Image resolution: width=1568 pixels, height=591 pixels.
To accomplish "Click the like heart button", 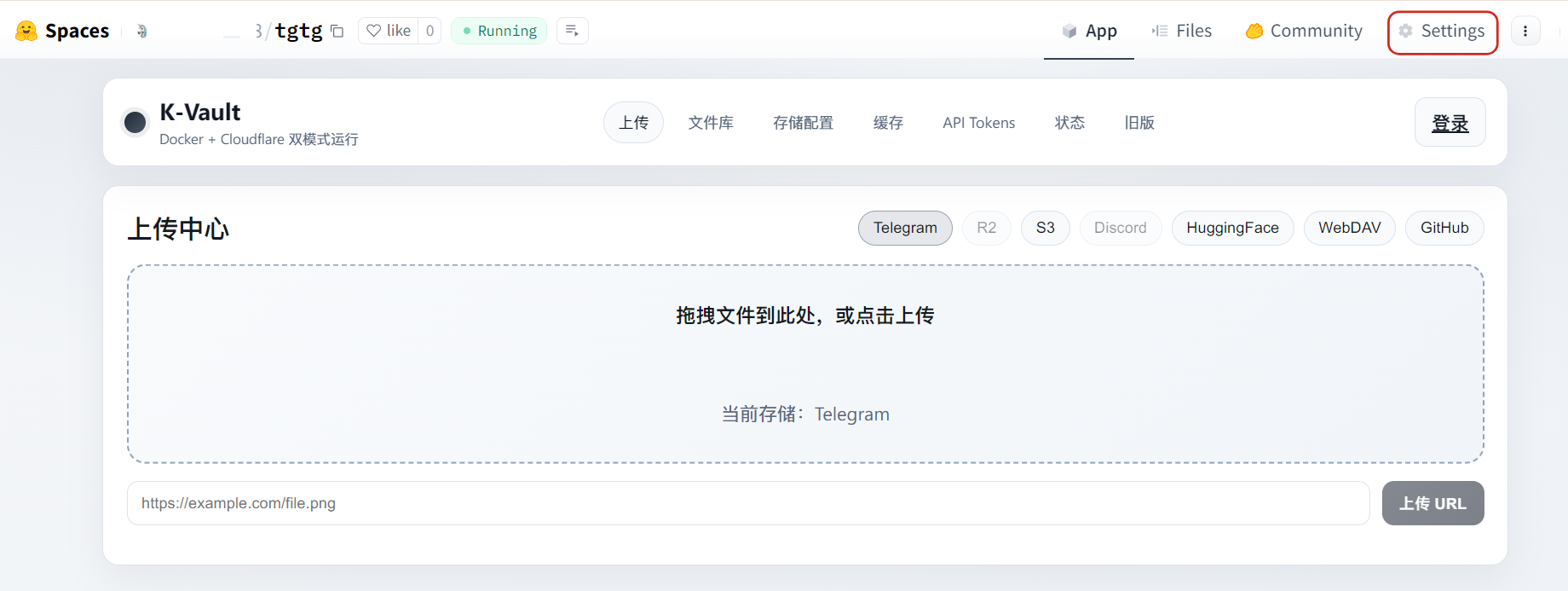I will [x=389, y=31].
